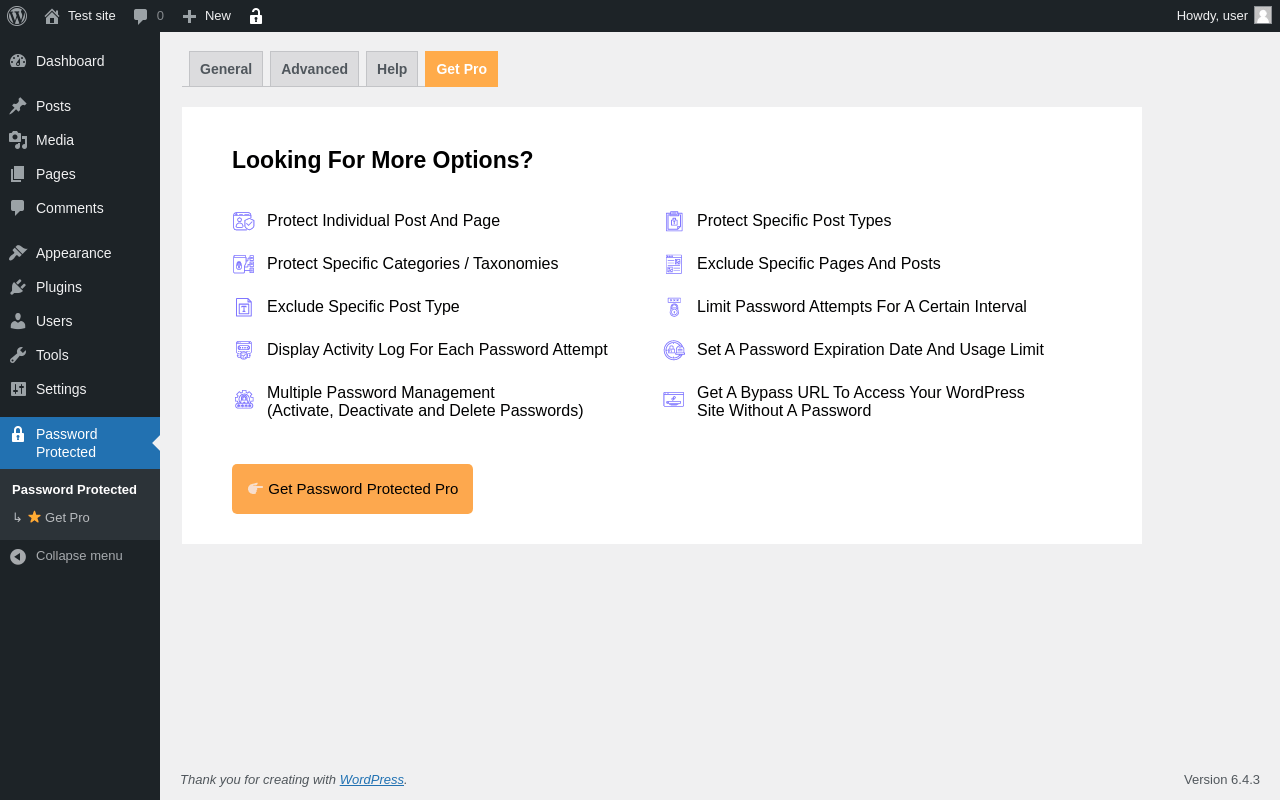Click the WordPress logo icon

tap(17, 16)
